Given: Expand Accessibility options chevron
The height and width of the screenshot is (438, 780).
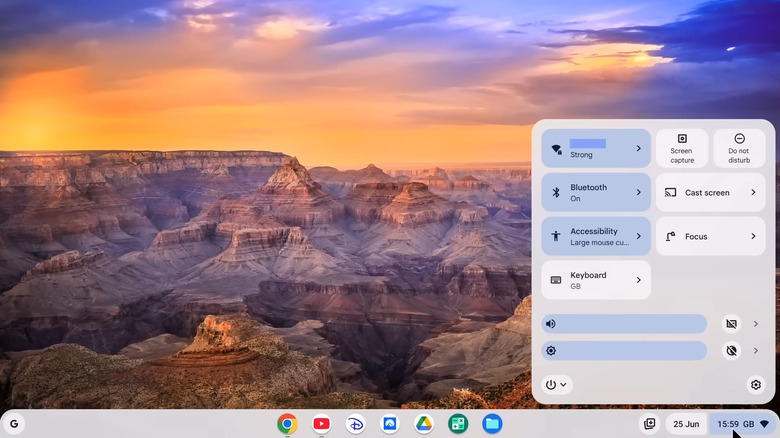Looking at the screenshot, I should 639,236.
